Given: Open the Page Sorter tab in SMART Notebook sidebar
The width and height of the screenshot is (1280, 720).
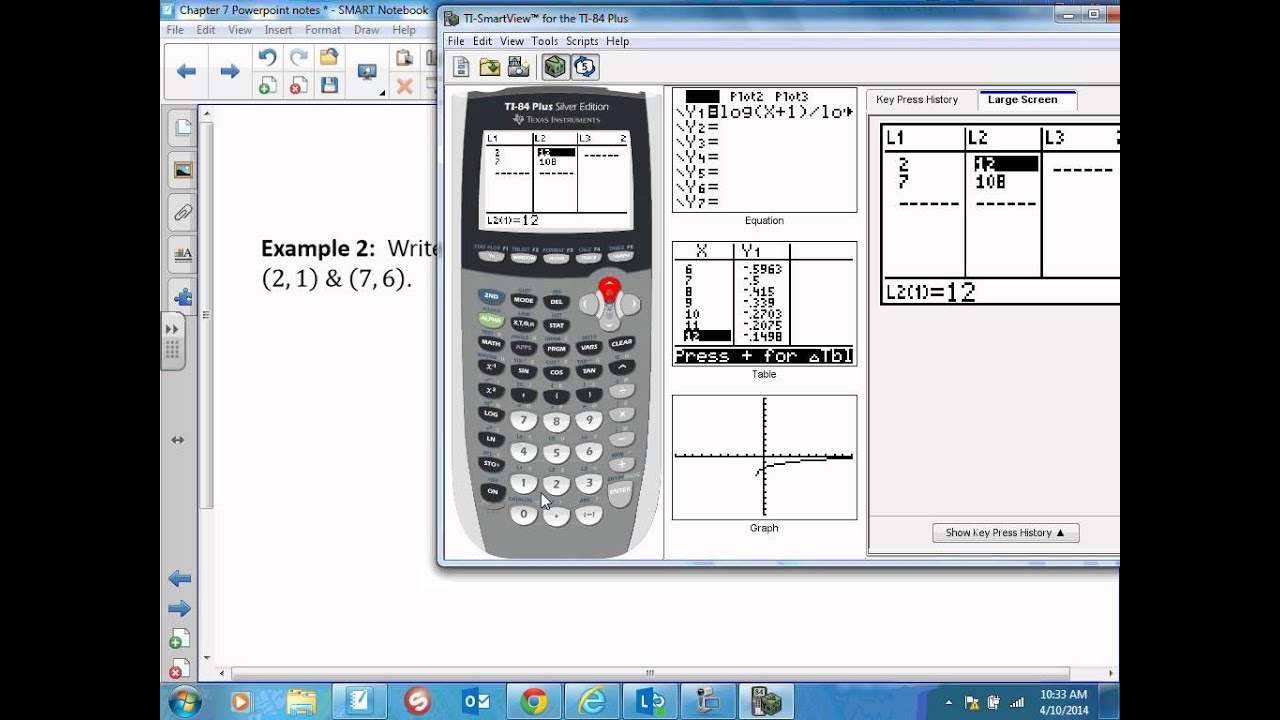Looking at the screenshot, I should (x=183, y=128).
